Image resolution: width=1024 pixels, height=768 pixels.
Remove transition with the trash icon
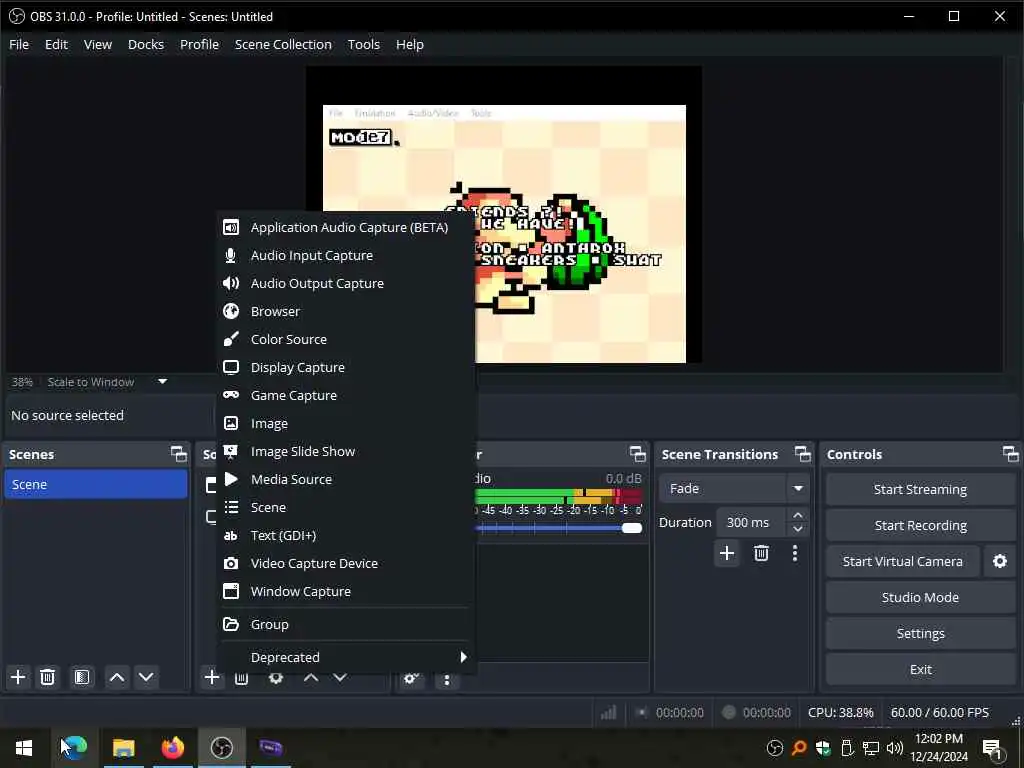pos(761,553)
